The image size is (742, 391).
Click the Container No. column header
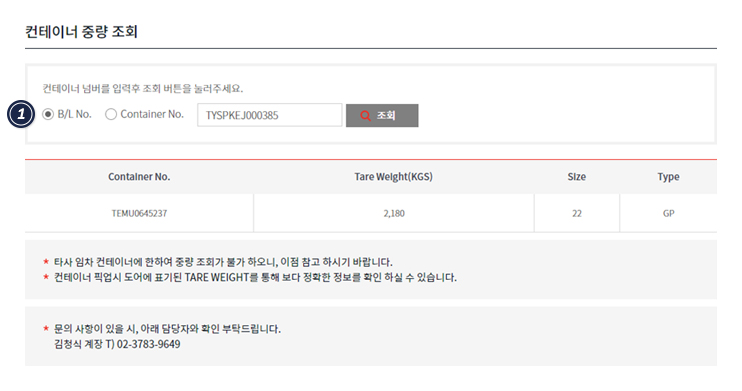pos(139,177)
